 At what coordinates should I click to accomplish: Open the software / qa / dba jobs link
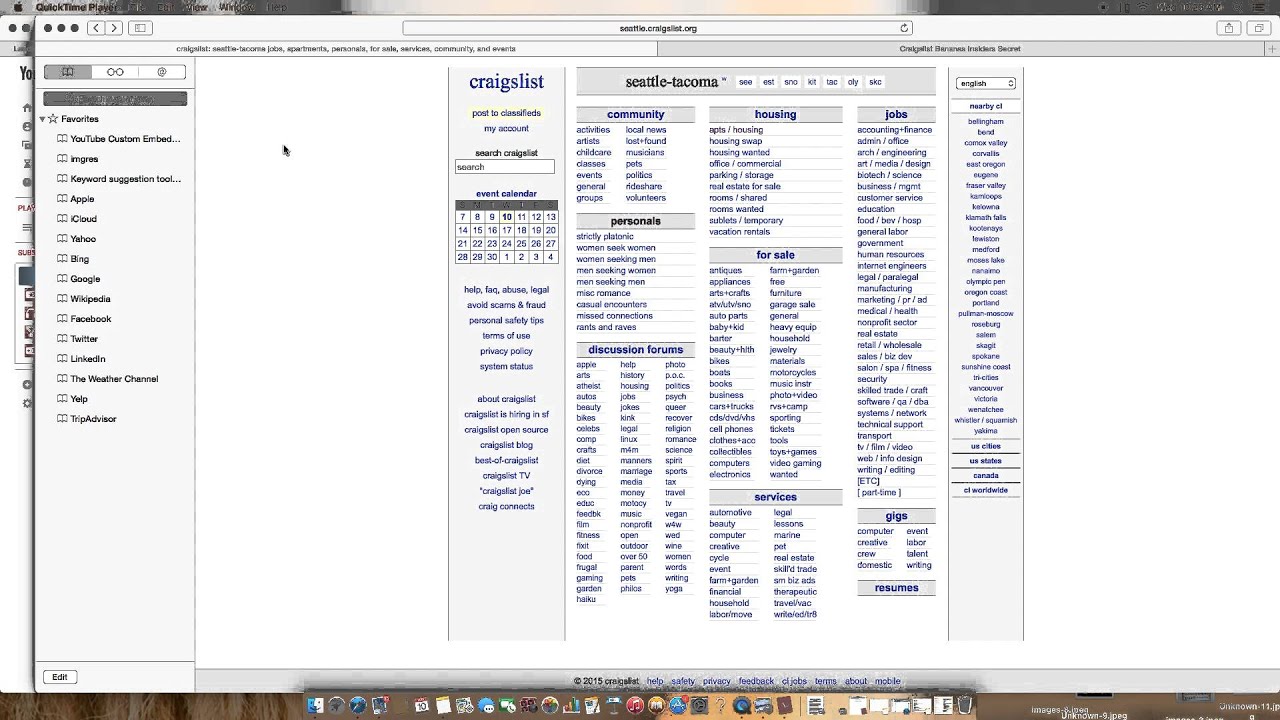point(892,402)
